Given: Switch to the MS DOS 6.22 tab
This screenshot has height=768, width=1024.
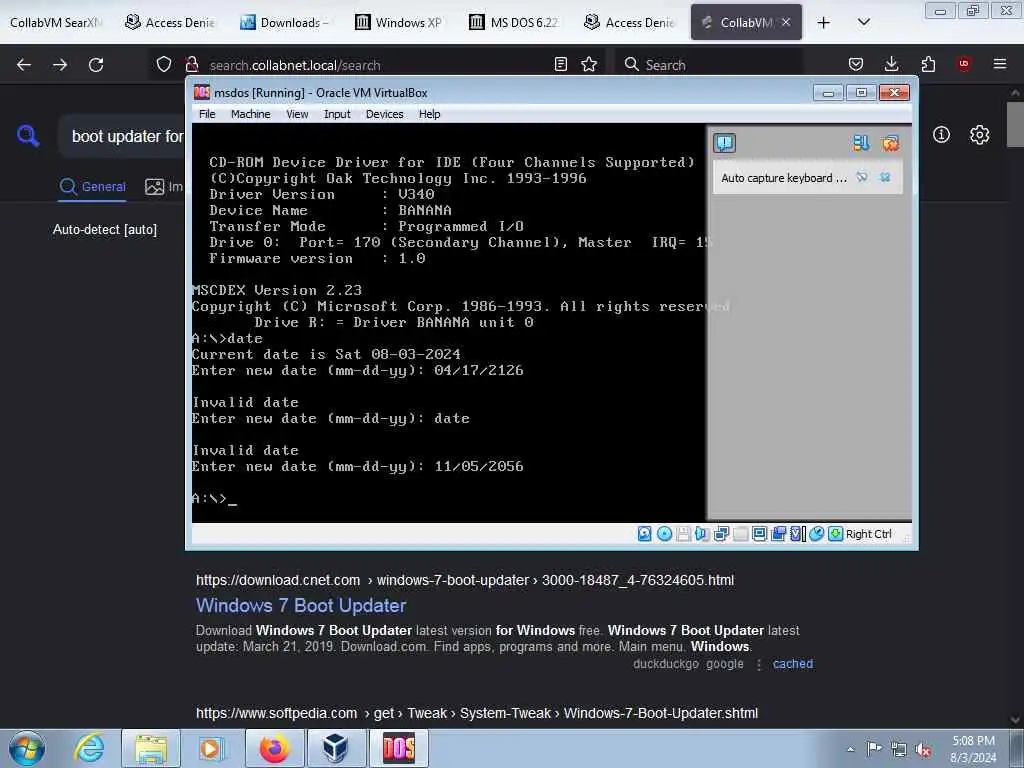Looking at the screenshot, I should coord(513,23).
